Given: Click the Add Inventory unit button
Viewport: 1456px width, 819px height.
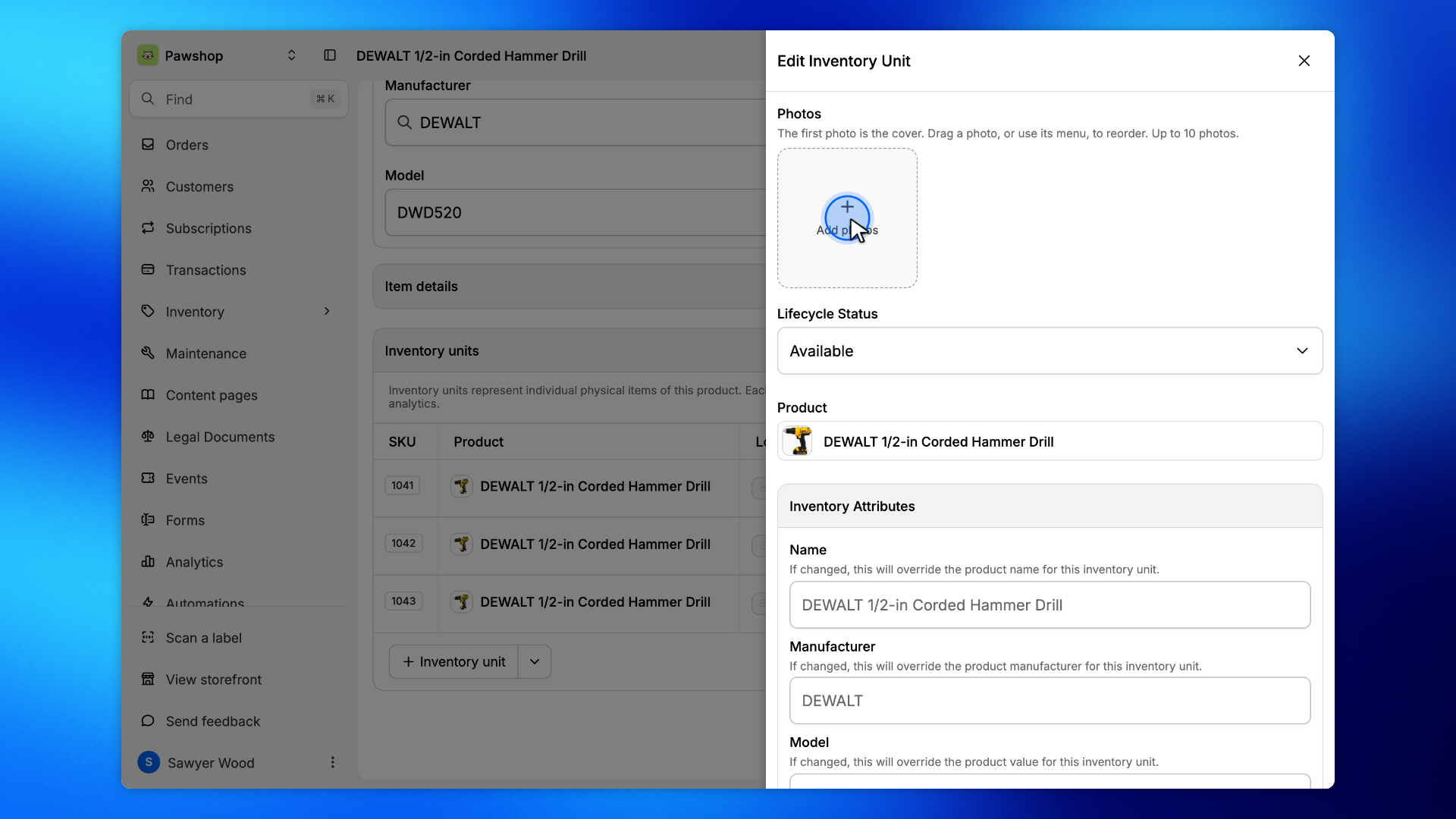Looking at the screenshot, I should pyautogui.click(x=453, y=662).
